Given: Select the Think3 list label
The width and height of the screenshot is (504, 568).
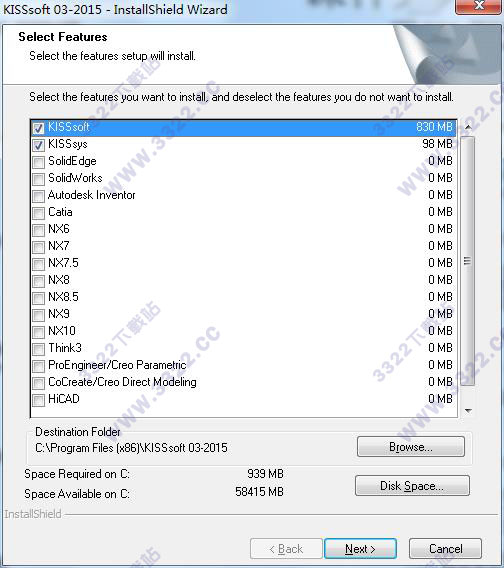Looking at the screenshot, I should pos(65,348).
